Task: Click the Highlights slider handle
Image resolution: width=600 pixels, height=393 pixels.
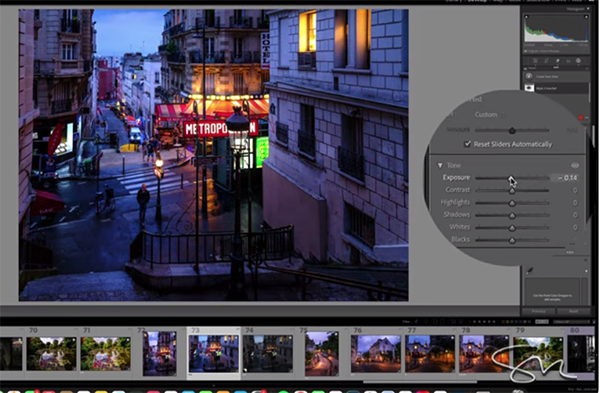Action: point(512,203)
